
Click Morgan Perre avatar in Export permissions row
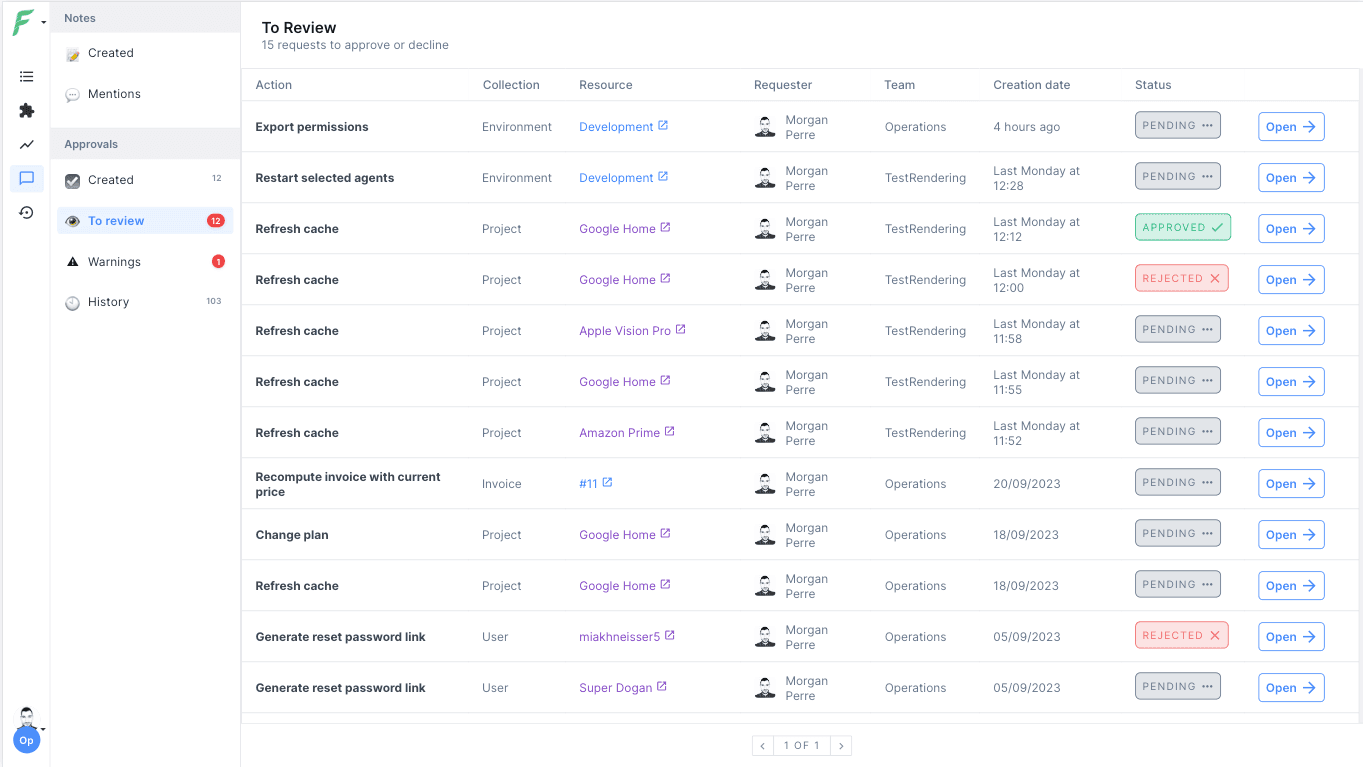pos(765,127)
